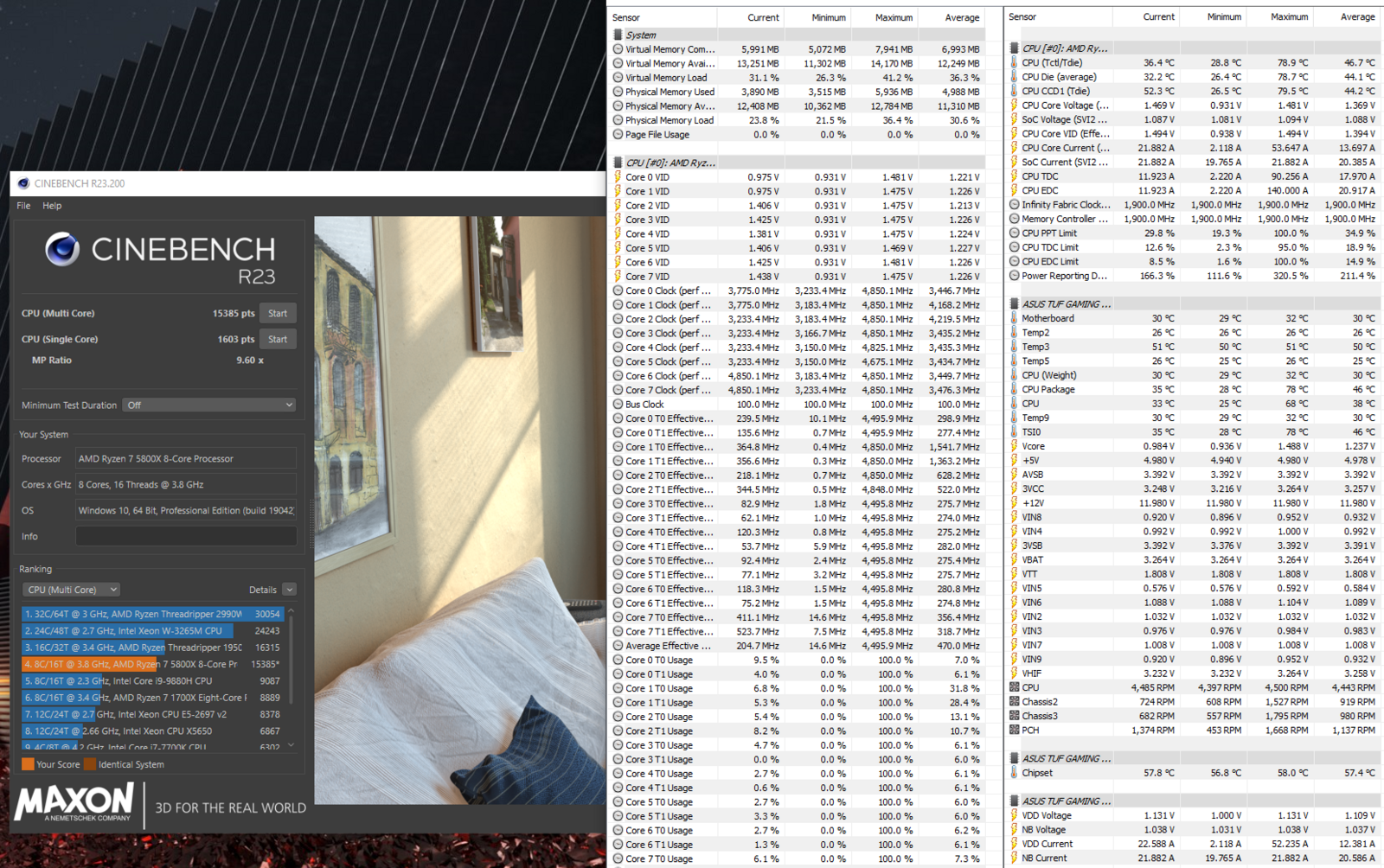Click the System group icon in left sensor panel

618,35
